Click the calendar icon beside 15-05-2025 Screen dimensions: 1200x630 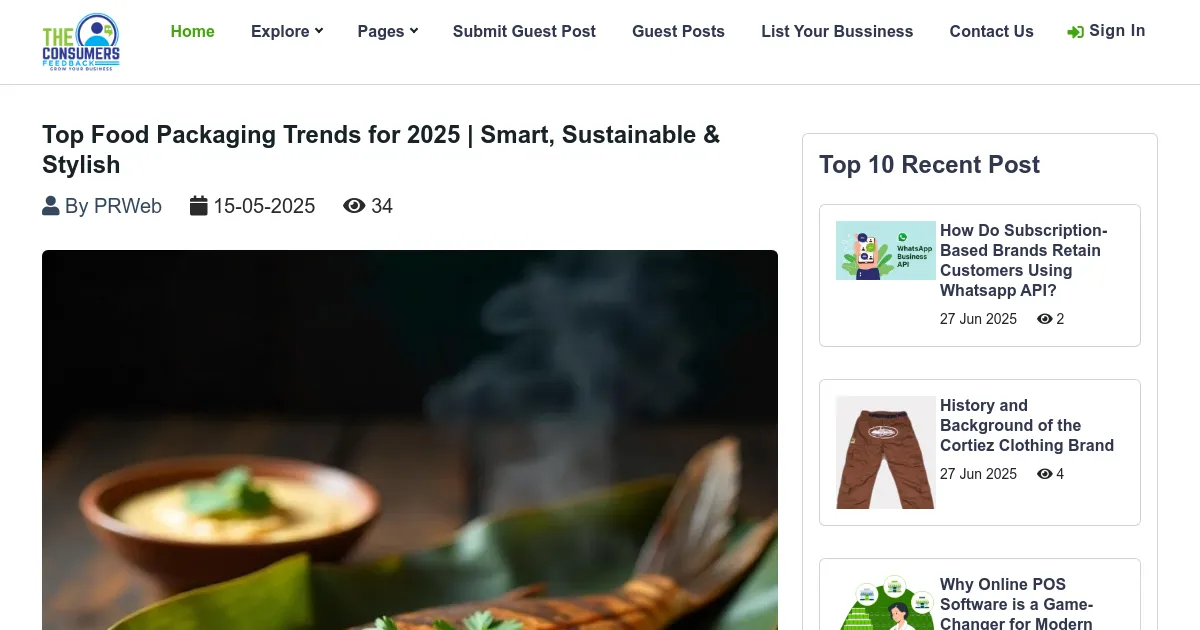point(199,205)
